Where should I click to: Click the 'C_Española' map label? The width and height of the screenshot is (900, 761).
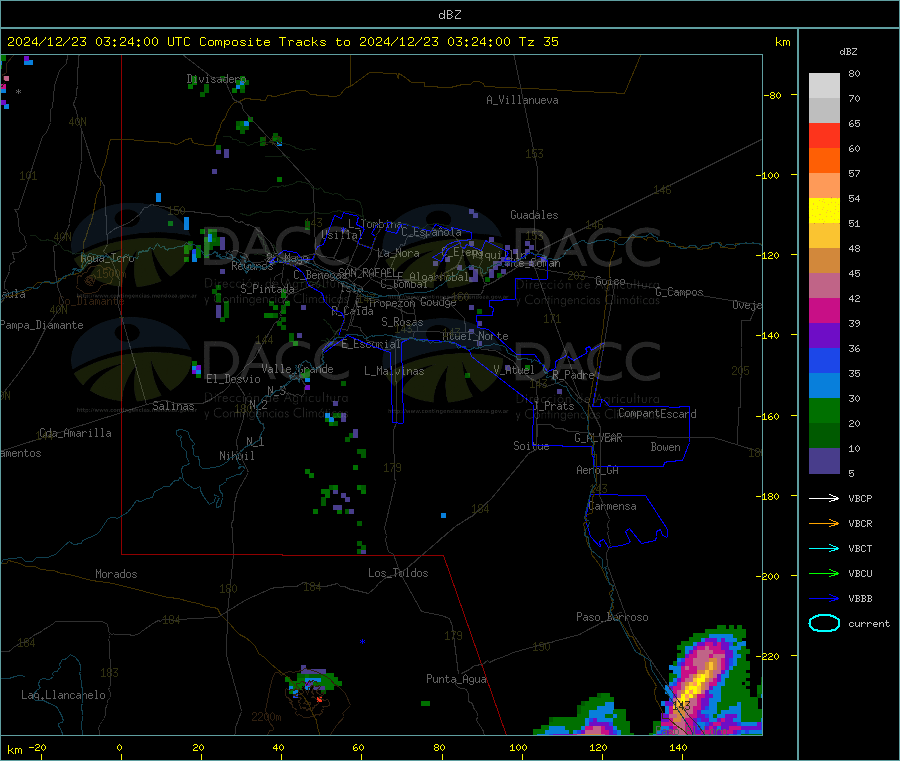(431, 232)
